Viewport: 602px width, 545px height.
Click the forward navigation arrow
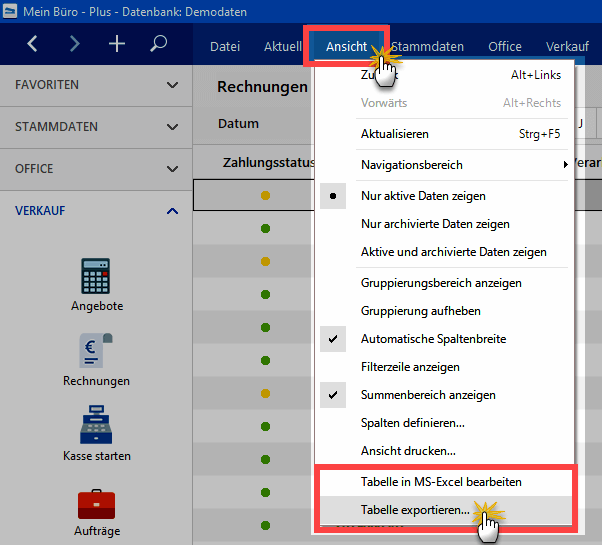(74, 44)
